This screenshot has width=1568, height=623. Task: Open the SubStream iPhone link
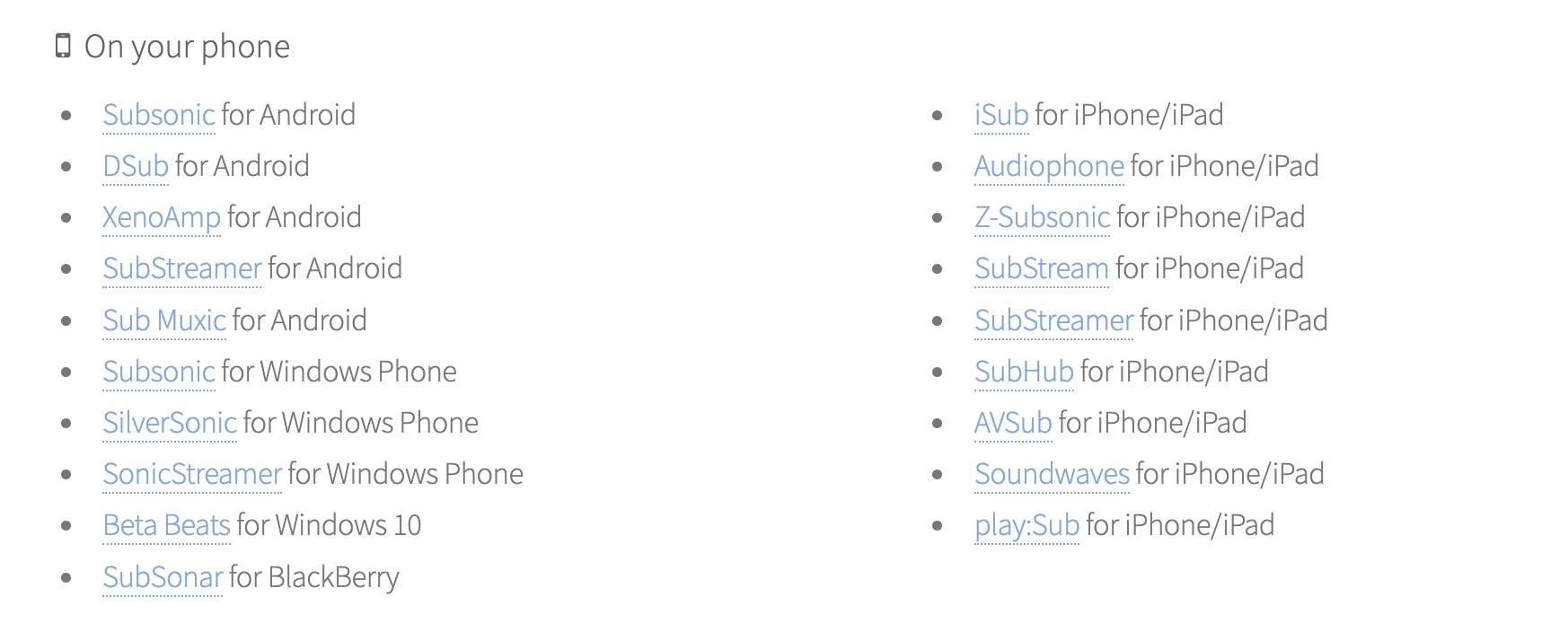pos(1042,268)
